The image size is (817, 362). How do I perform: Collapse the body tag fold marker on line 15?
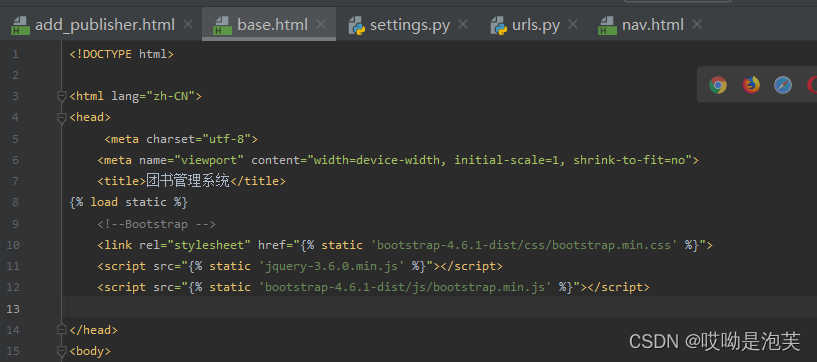click(61, 351)
